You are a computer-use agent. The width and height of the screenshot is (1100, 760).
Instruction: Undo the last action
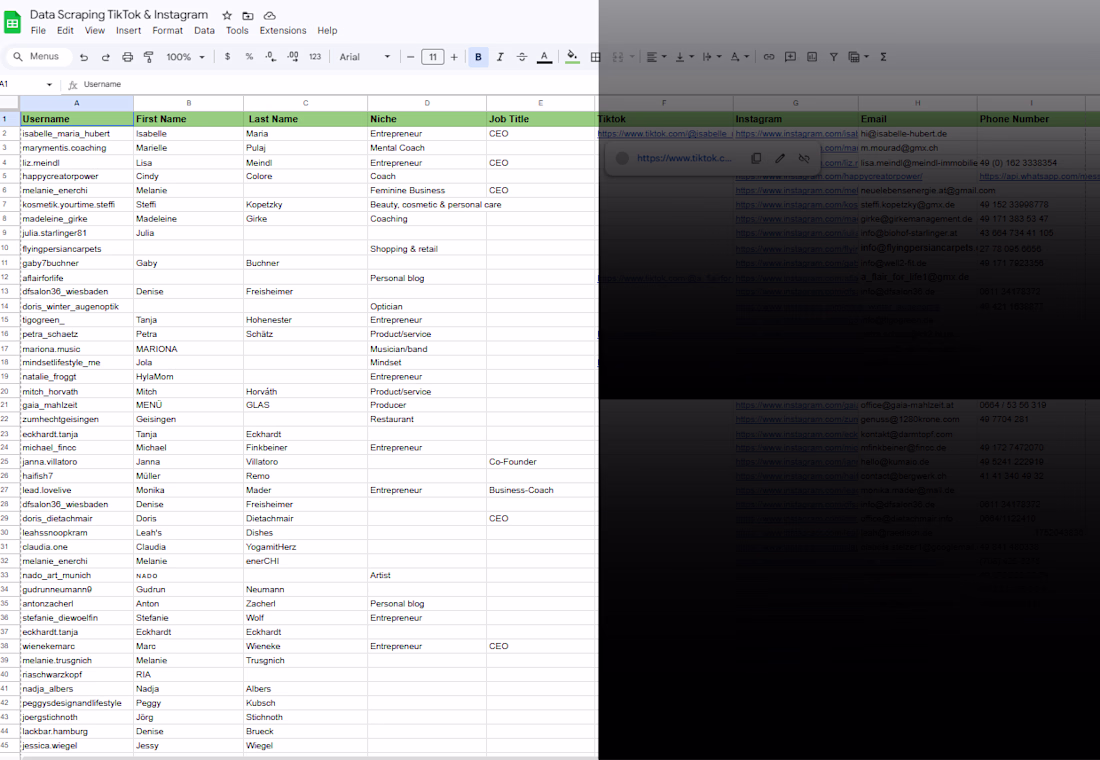83,57
